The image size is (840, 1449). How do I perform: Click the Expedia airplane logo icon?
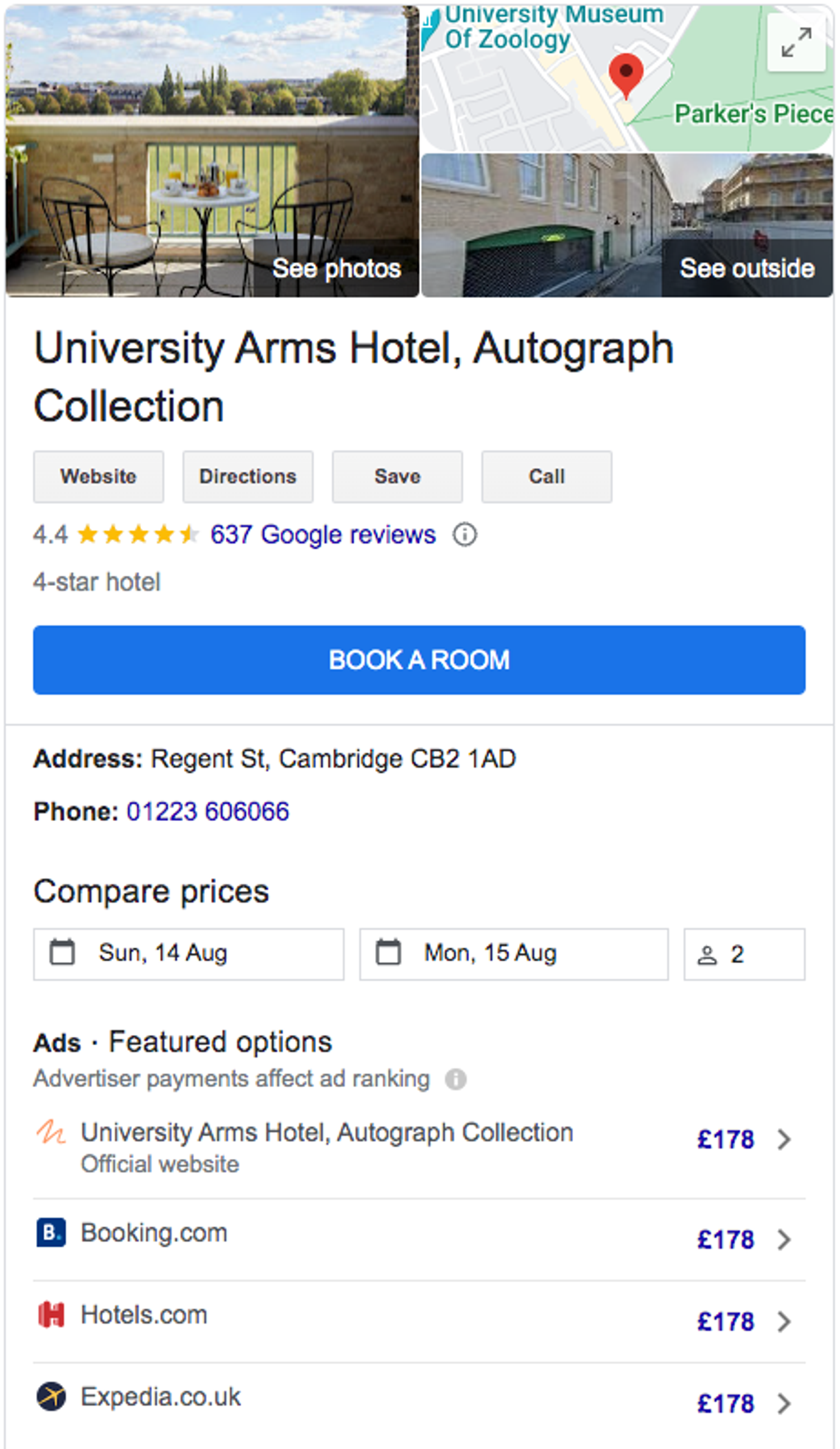[x=51, y=1397]
